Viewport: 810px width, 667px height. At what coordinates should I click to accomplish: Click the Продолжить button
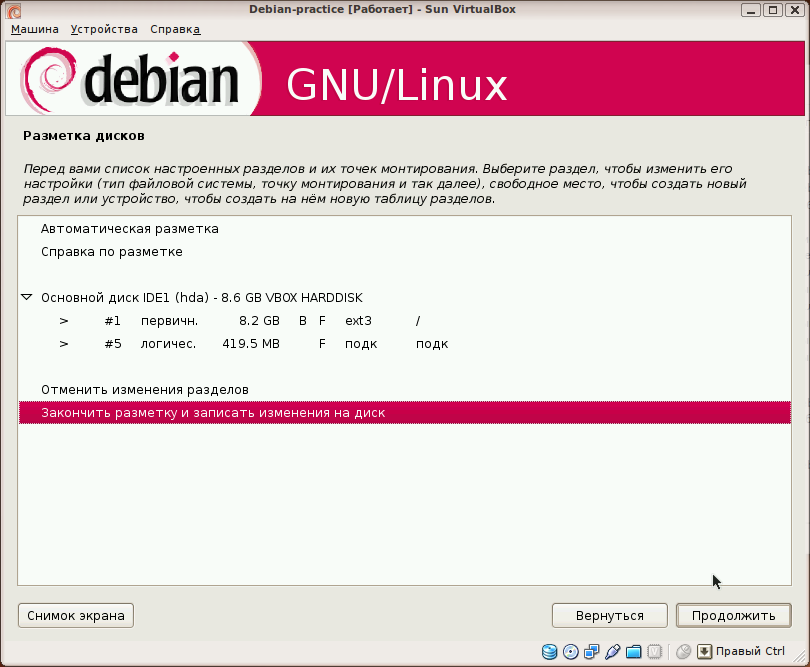(x=734, y=616)
